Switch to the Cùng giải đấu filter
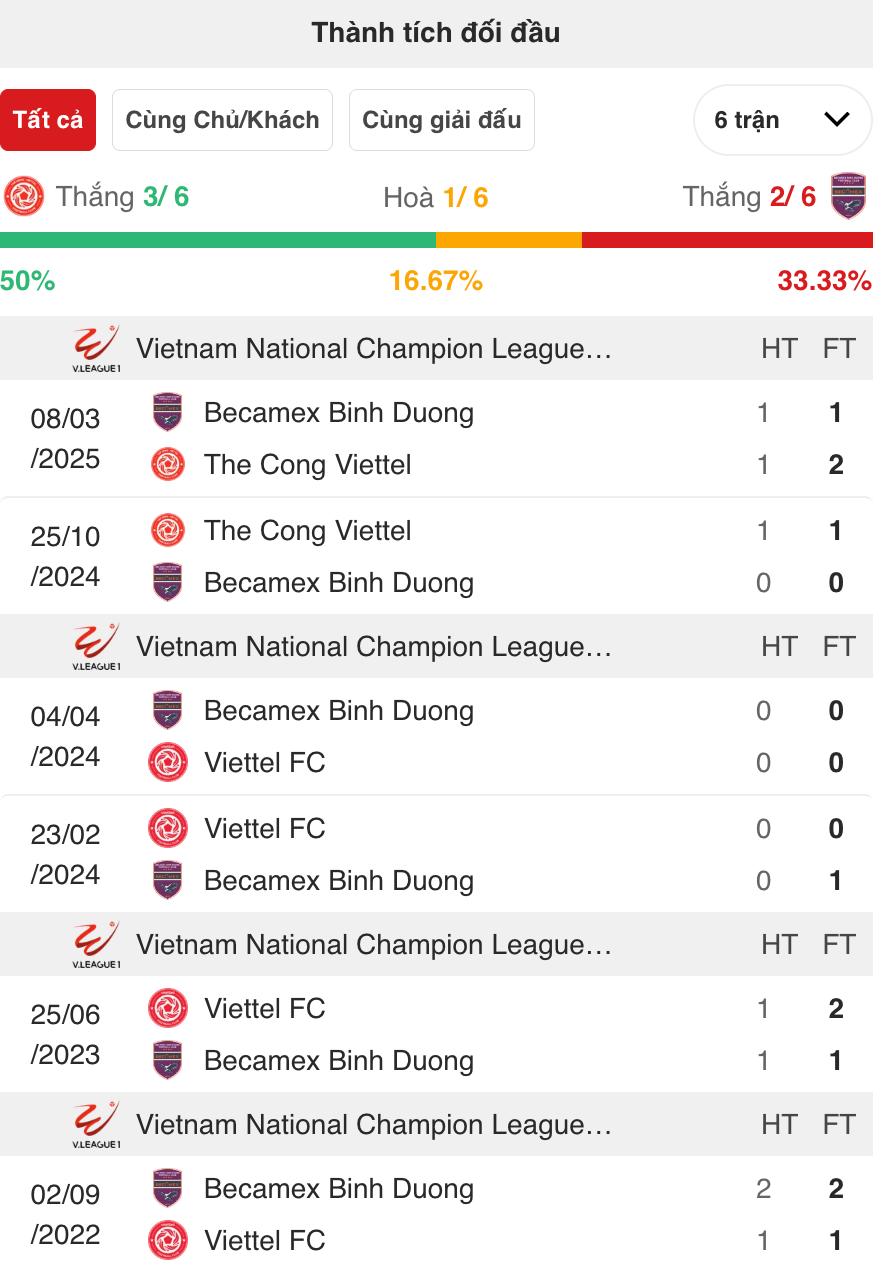Image resolution: width=882 pixels, height=1272 pixels. pos(442,120)
